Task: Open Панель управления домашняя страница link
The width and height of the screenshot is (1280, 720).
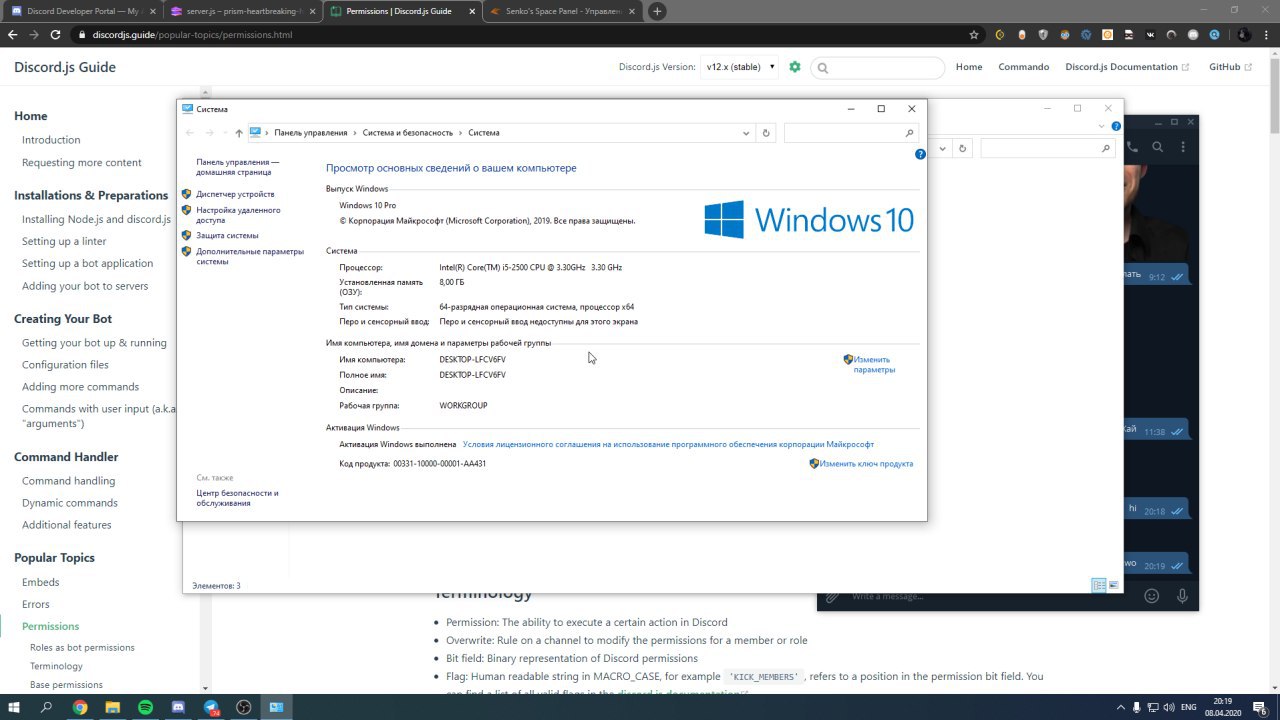Action: [x=237, y=167]
